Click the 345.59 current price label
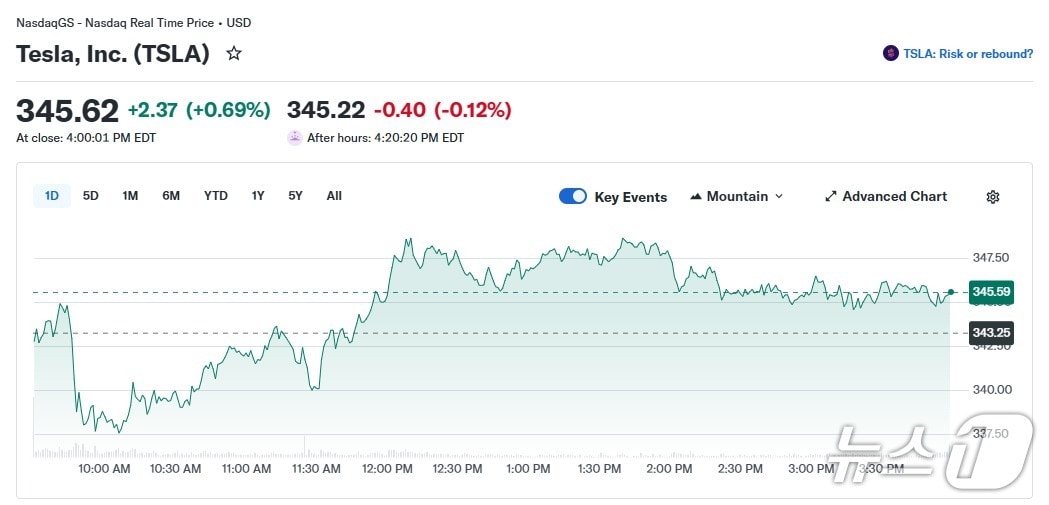 (x=990, y=292)
